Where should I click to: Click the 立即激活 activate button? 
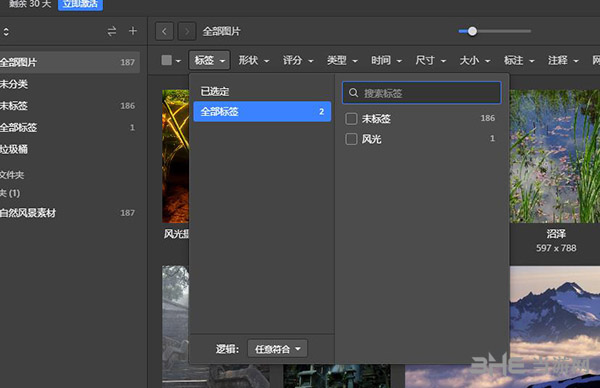pos(80,5)
